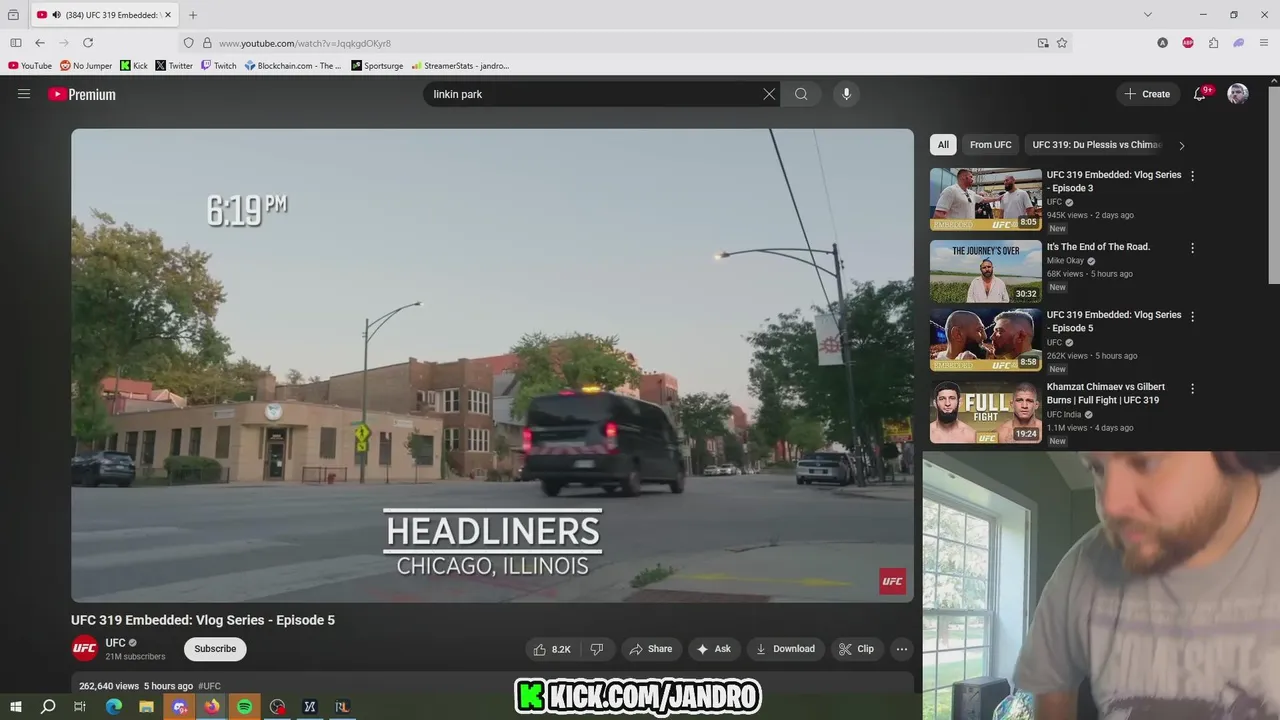Select the All filter chip

pos(943,145)
